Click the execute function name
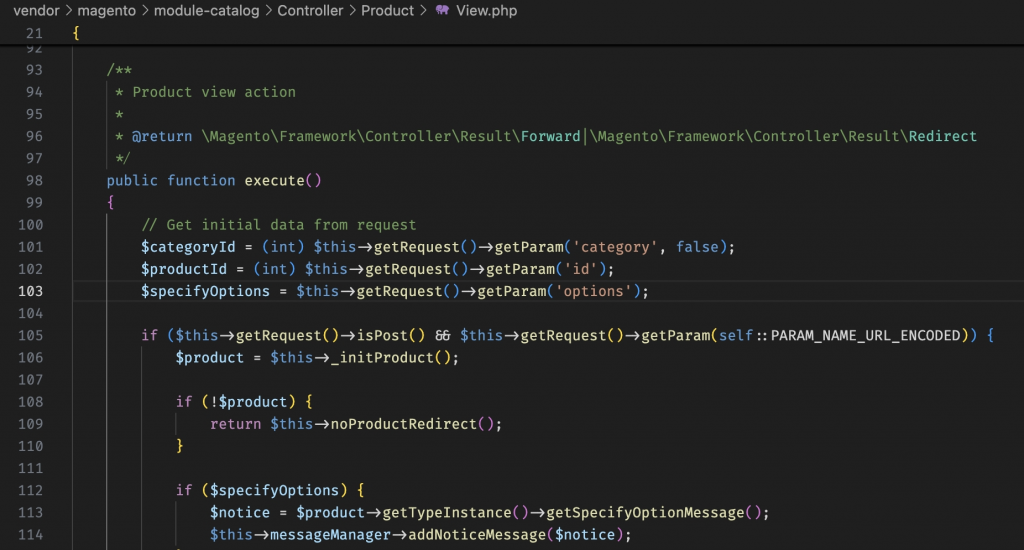1024x550 pixels. pos(274,180)
